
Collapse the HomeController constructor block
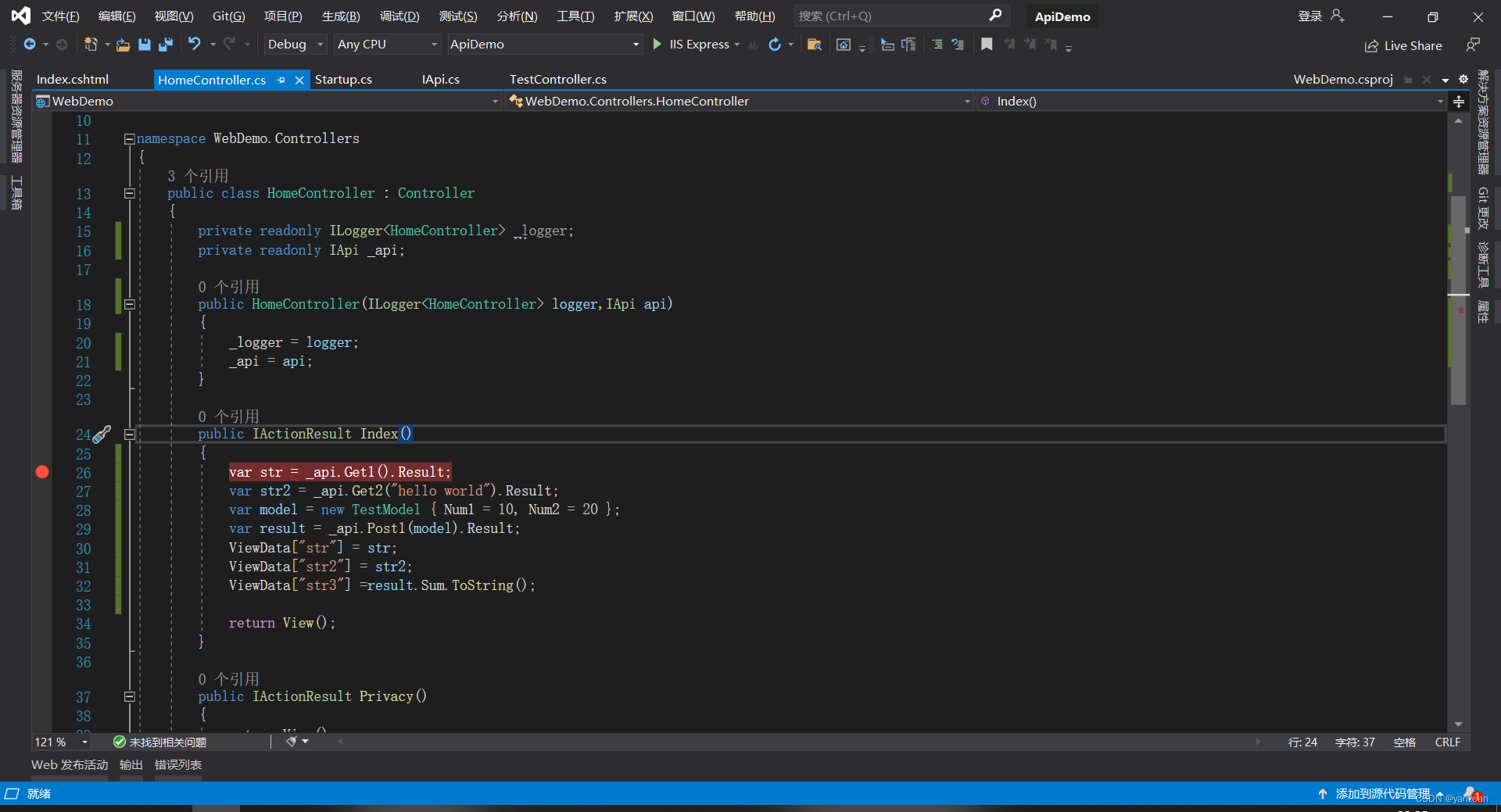click(130, 304)
